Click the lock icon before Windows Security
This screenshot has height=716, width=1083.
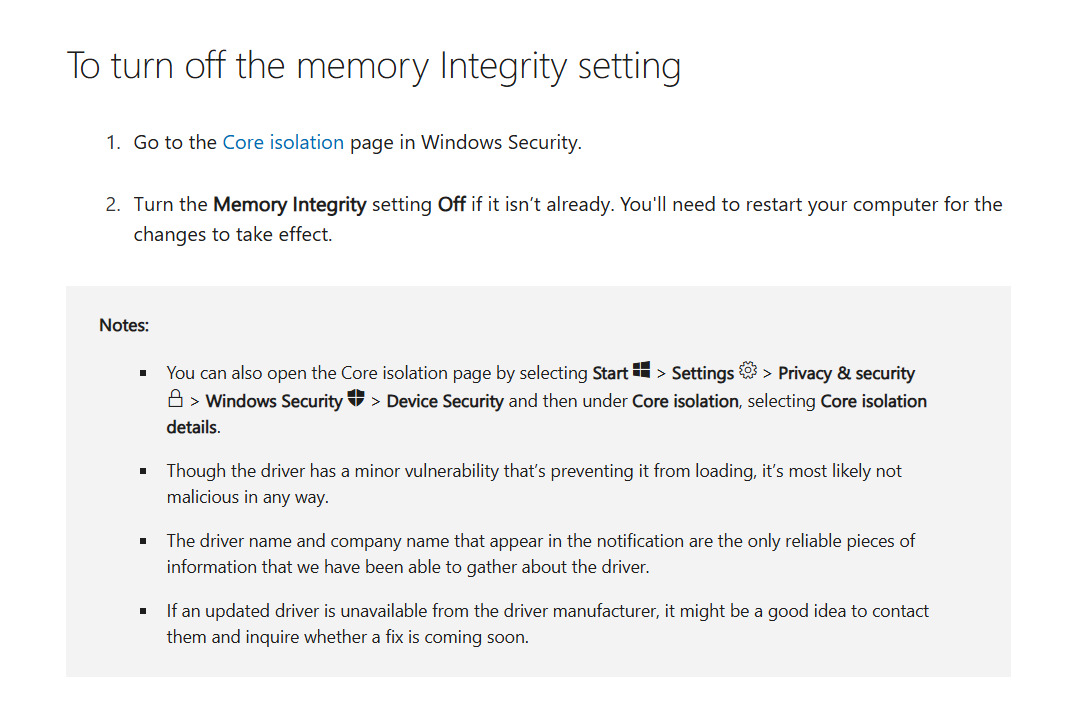pyautogui.click(x=175, y=399)
